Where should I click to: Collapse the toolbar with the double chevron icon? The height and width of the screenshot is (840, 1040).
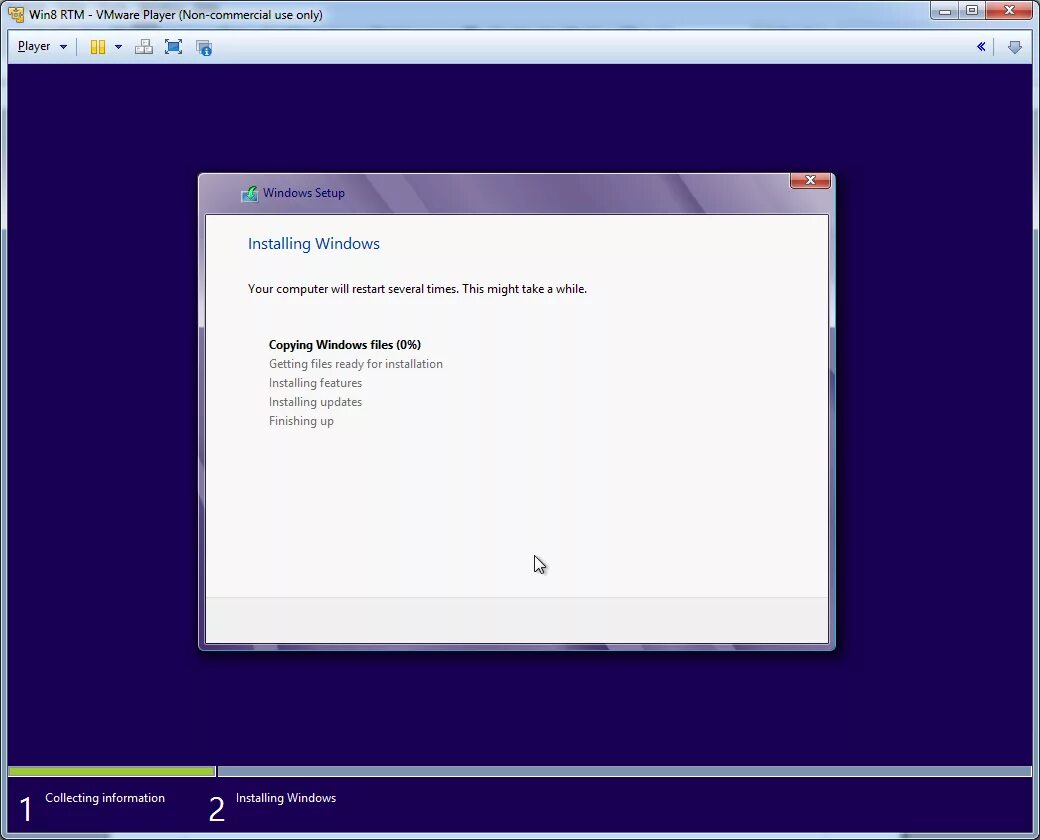tap(981, 46)
